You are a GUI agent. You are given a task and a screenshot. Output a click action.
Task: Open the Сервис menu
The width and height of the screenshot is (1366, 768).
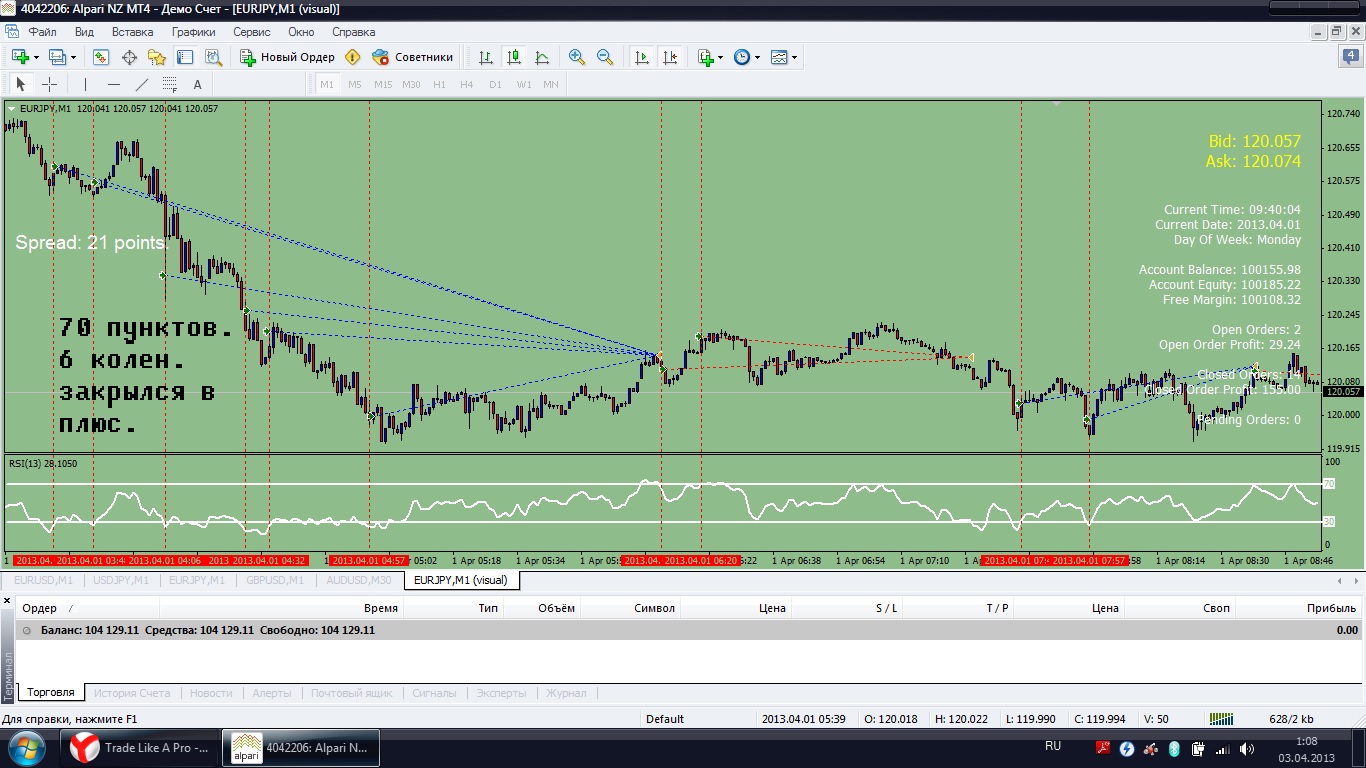252,32
